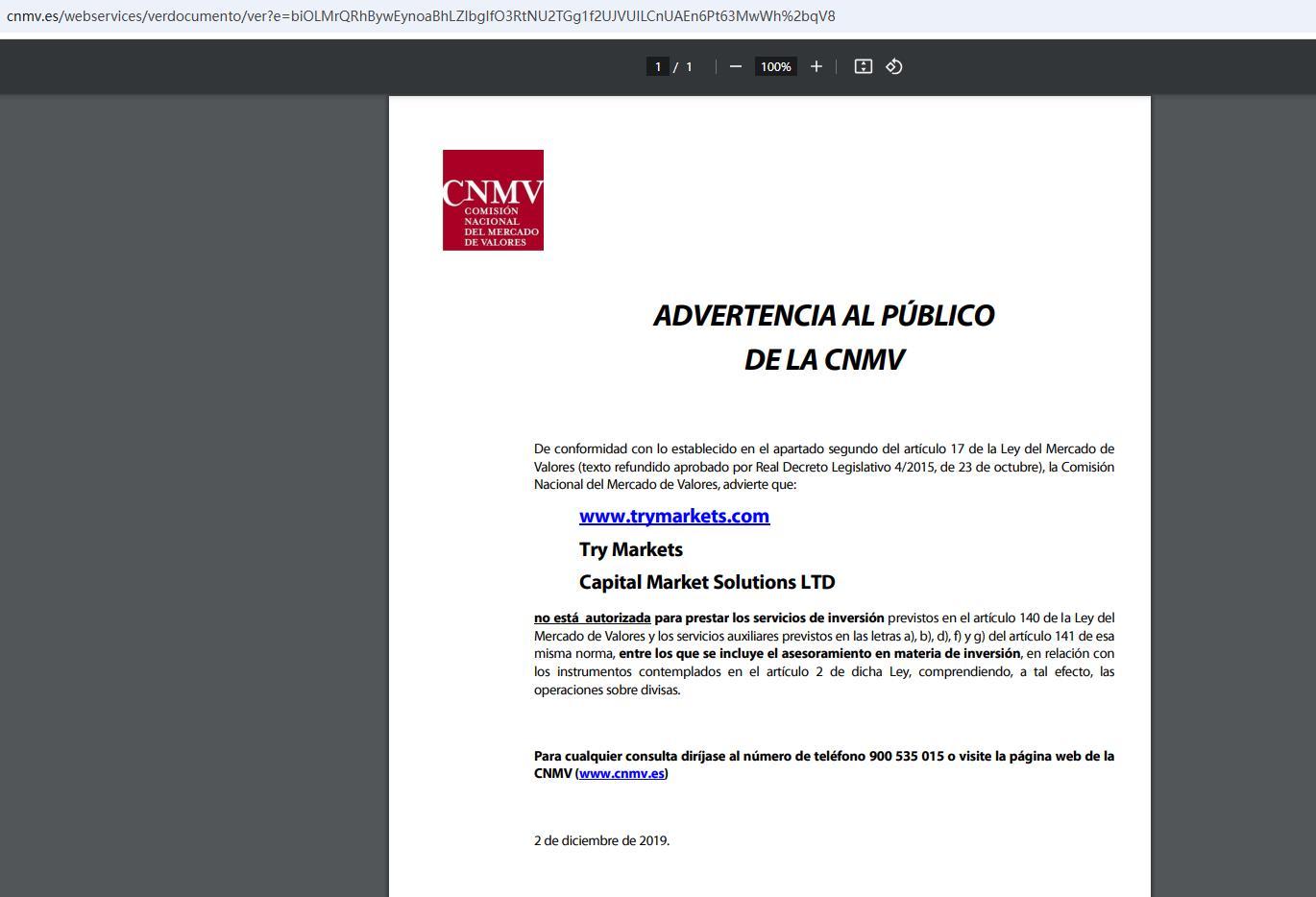
Task: Click the fit to page icon
Action: click(863, 66)
